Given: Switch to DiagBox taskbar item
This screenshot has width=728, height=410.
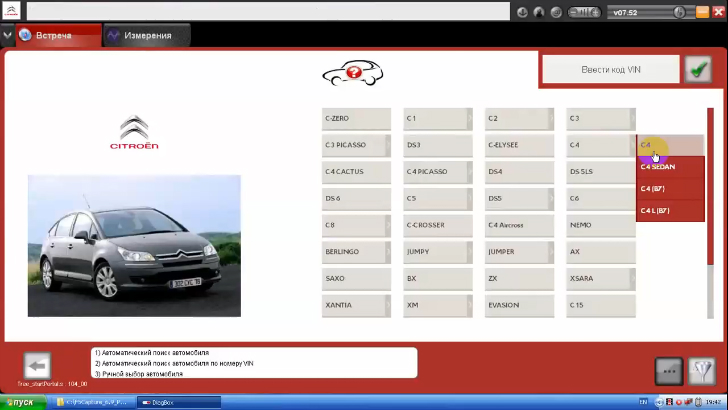Looking at the screenshot, I should pos(179,403).
